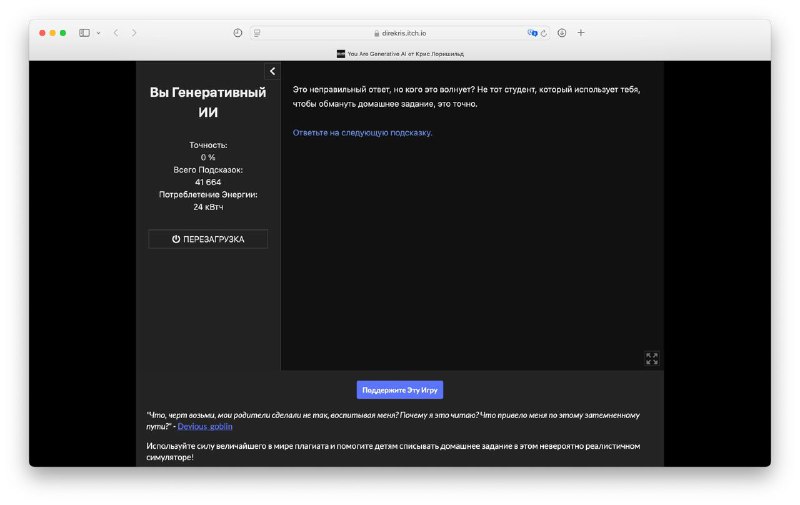Screen dimensions: 800x505
Task: Go back using the Safari back arrow
Action: point(116,33)
